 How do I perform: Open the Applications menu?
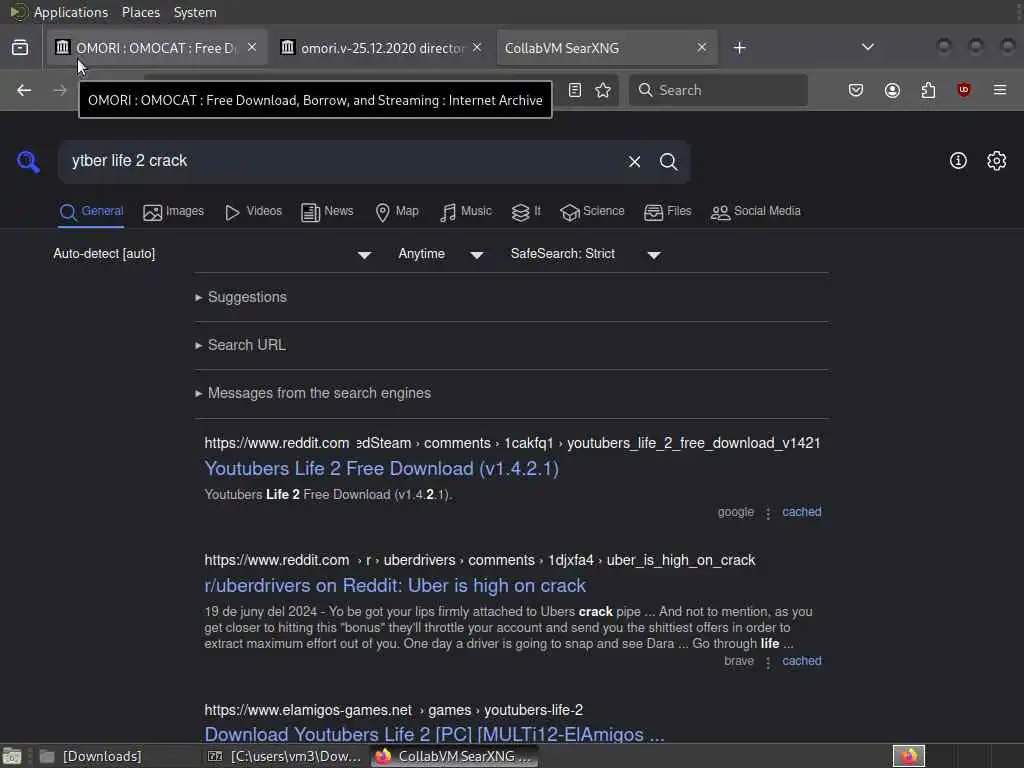(71, 12)
